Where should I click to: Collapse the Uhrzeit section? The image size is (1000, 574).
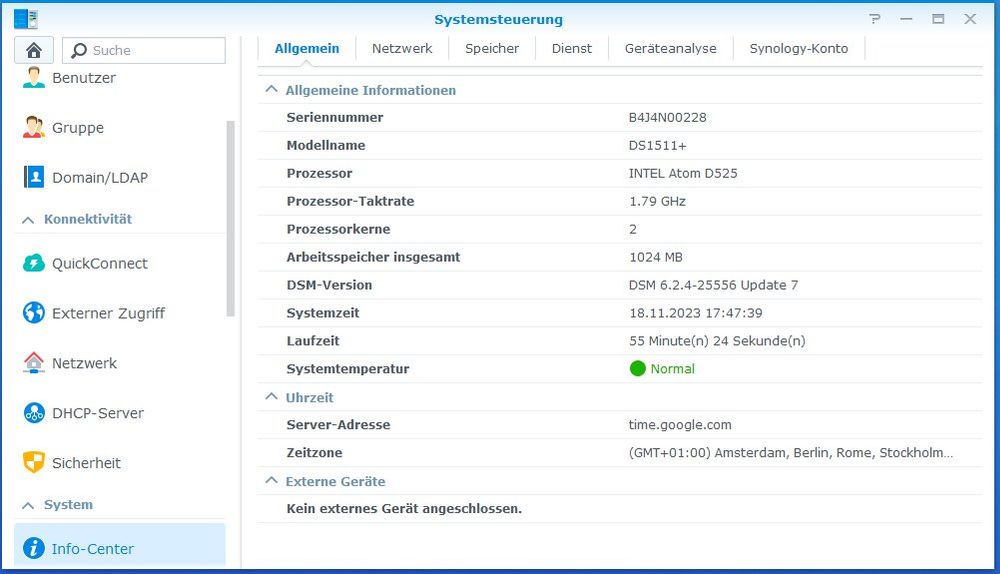coord(271,397)
